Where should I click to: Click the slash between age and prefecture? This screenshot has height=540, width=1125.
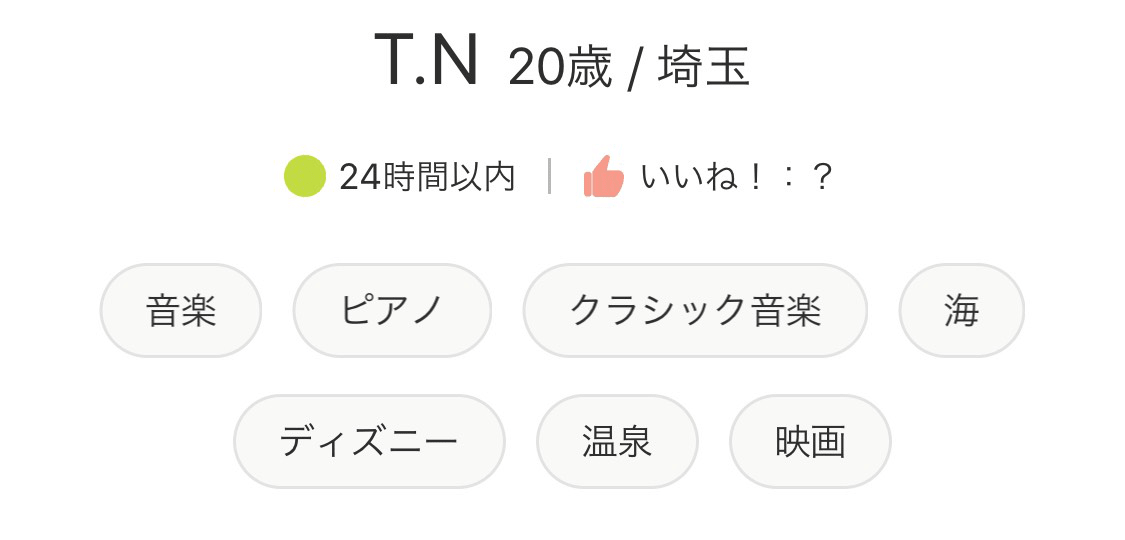click(x=633, y=70)
